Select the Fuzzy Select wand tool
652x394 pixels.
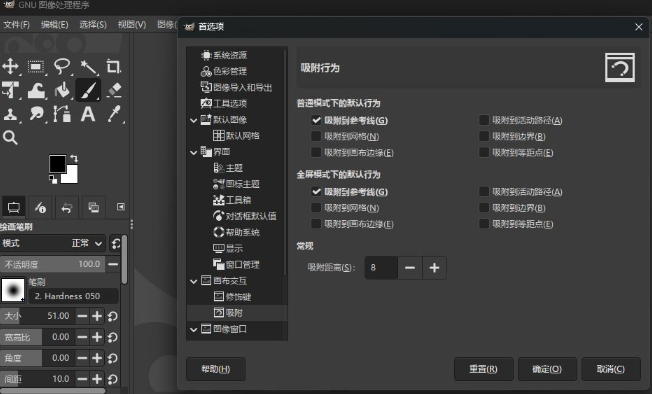(x=88, y=66)
